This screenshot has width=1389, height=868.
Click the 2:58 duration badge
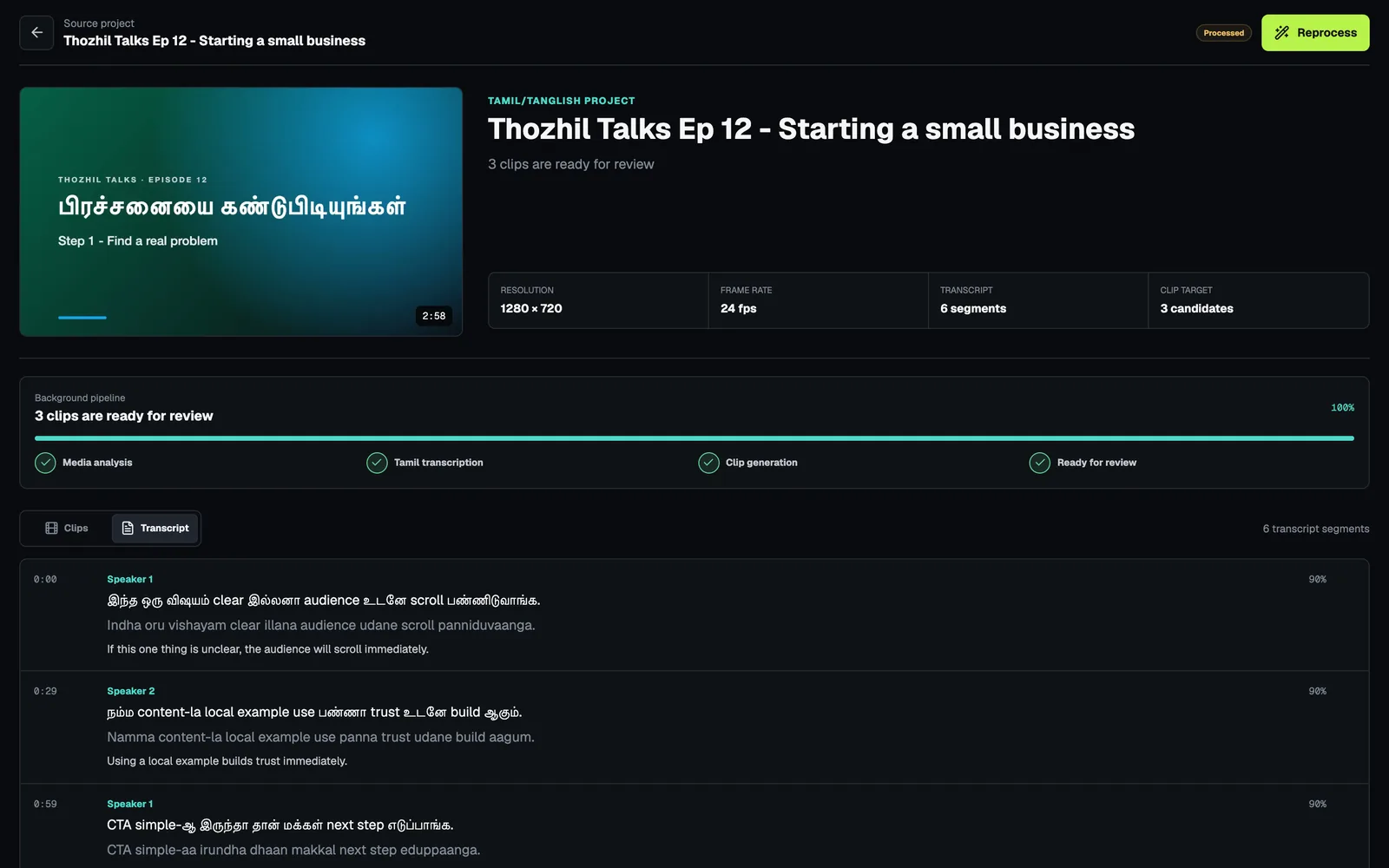433,316
